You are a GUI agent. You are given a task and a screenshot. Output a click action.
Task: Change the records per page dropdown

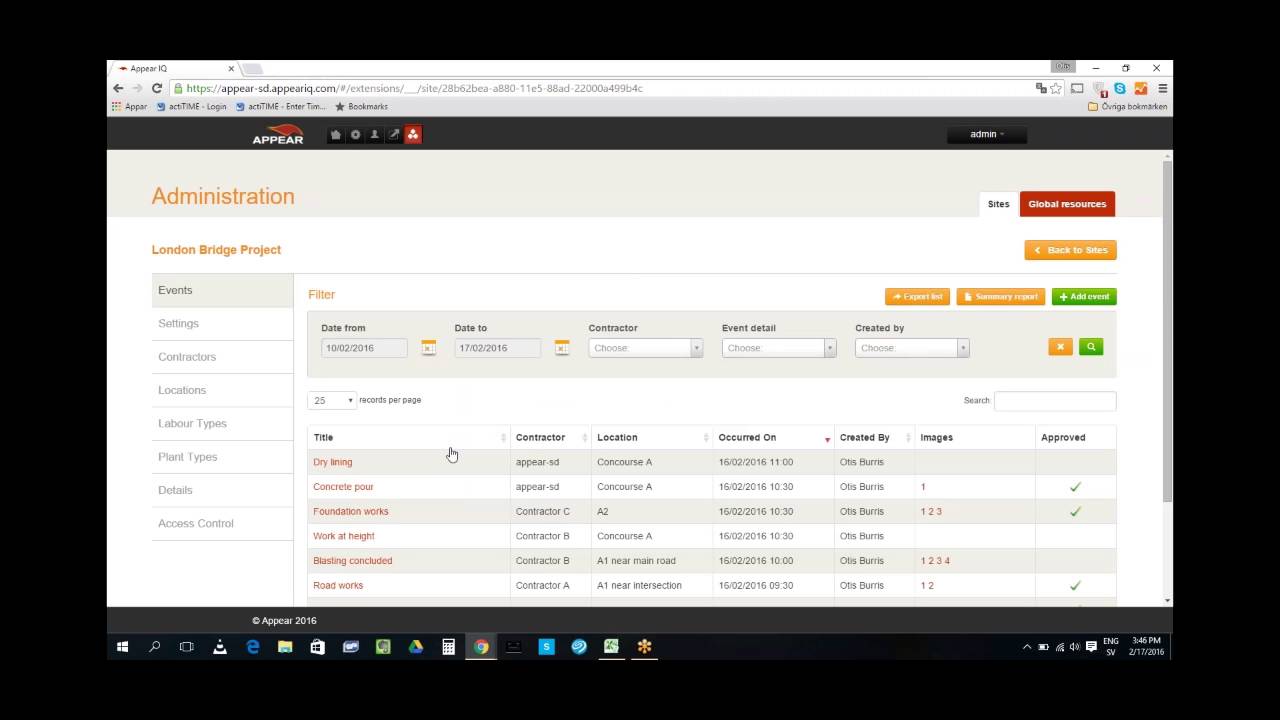pos(332,400)
